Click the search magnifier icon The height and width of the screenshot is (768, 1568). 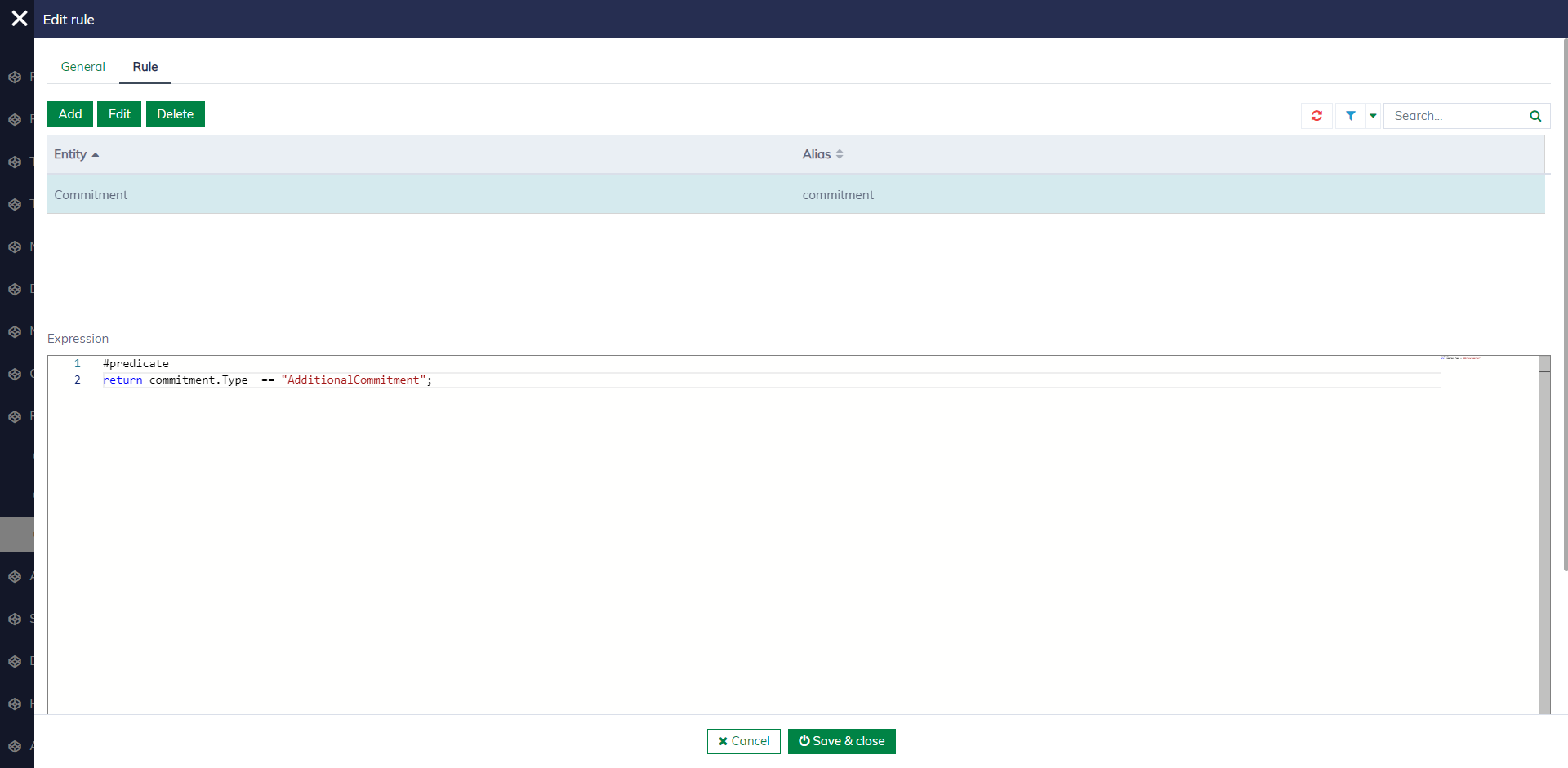click(x=1535, y=116)
